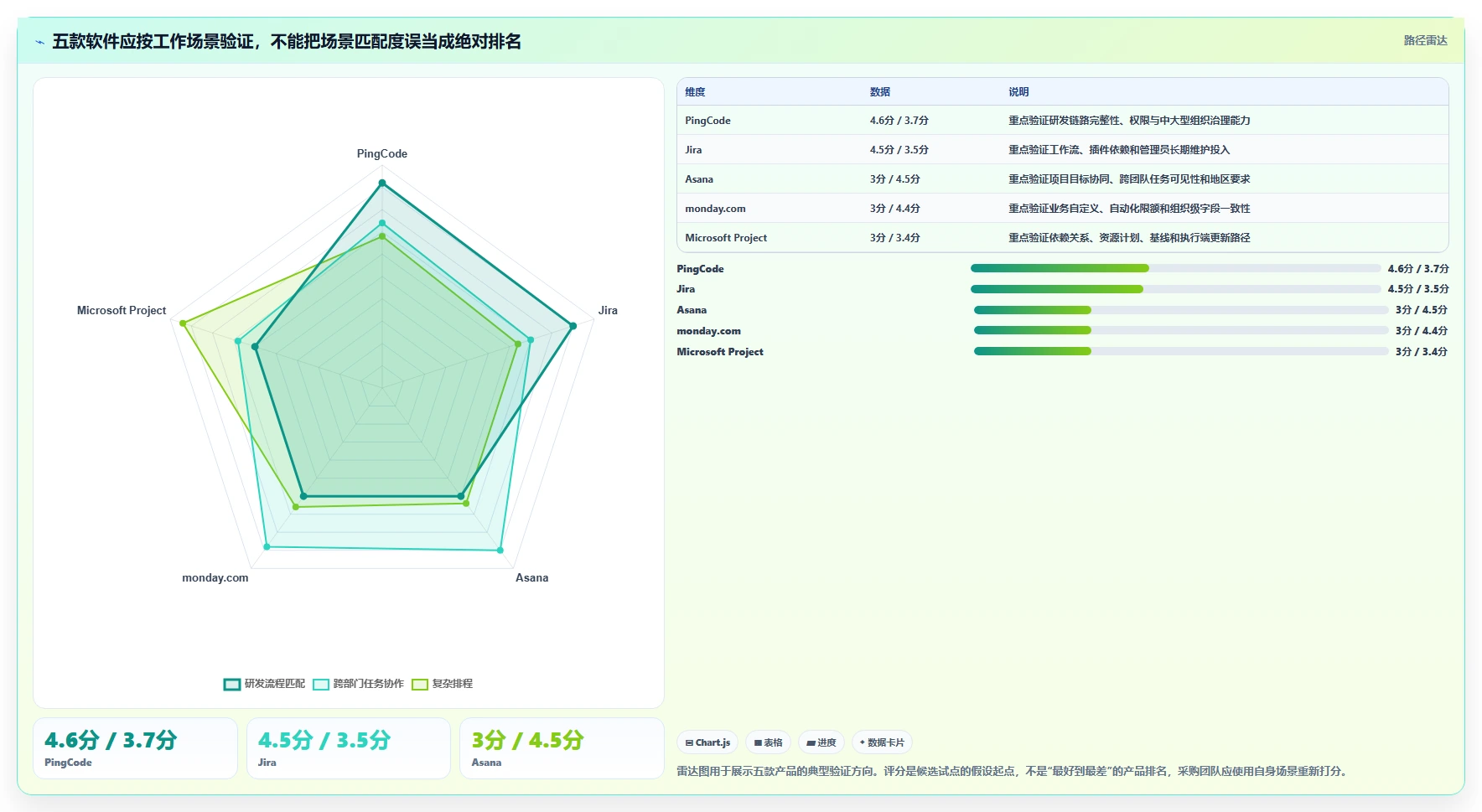The width and height of the screenshot is (1482, 812).
Task: Click the 数据 column header
Action: (880, 92)
